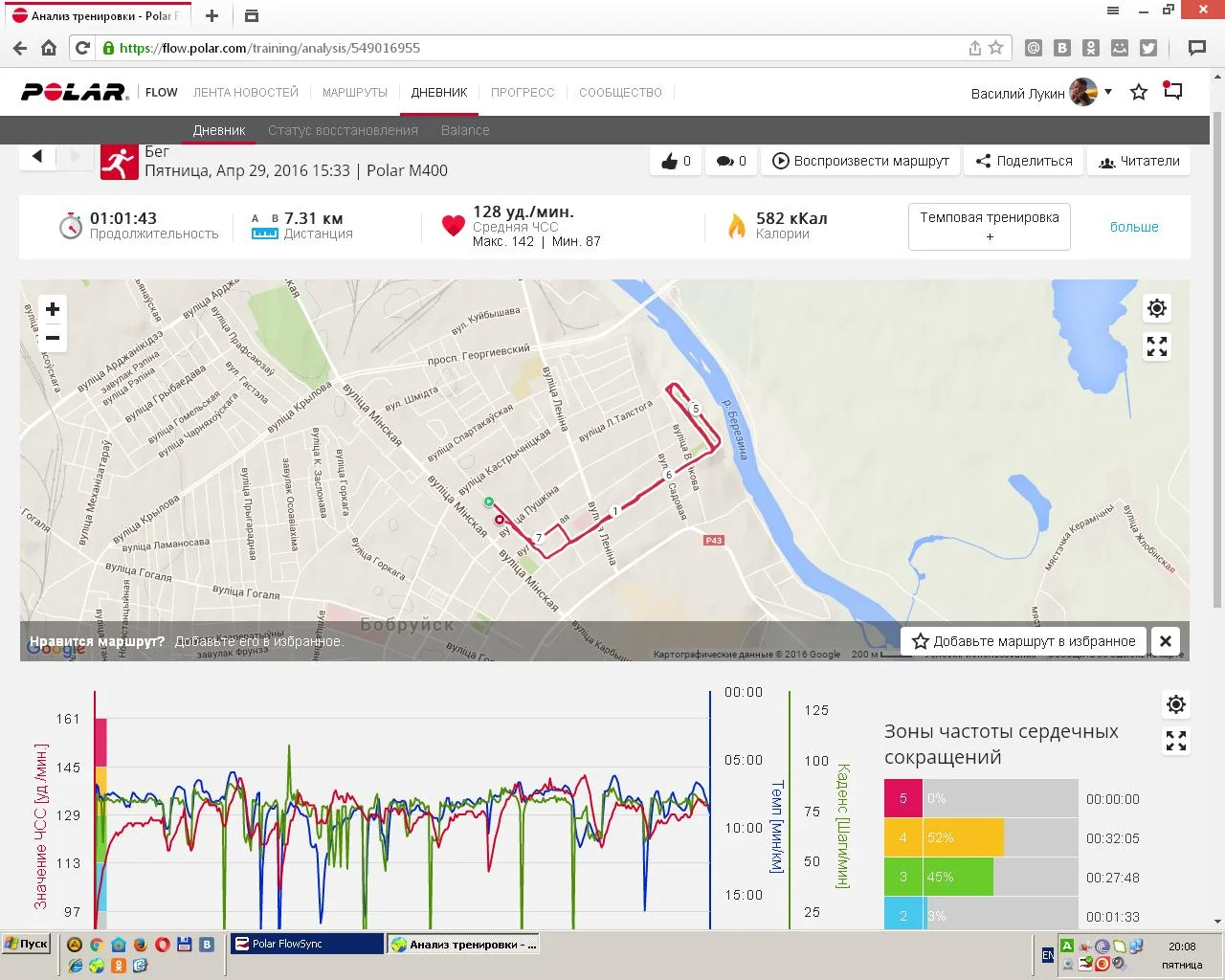Go to previous training with left arrow
The height and width of the screenshot is (980, 1225).
click(x=37, y=156)
